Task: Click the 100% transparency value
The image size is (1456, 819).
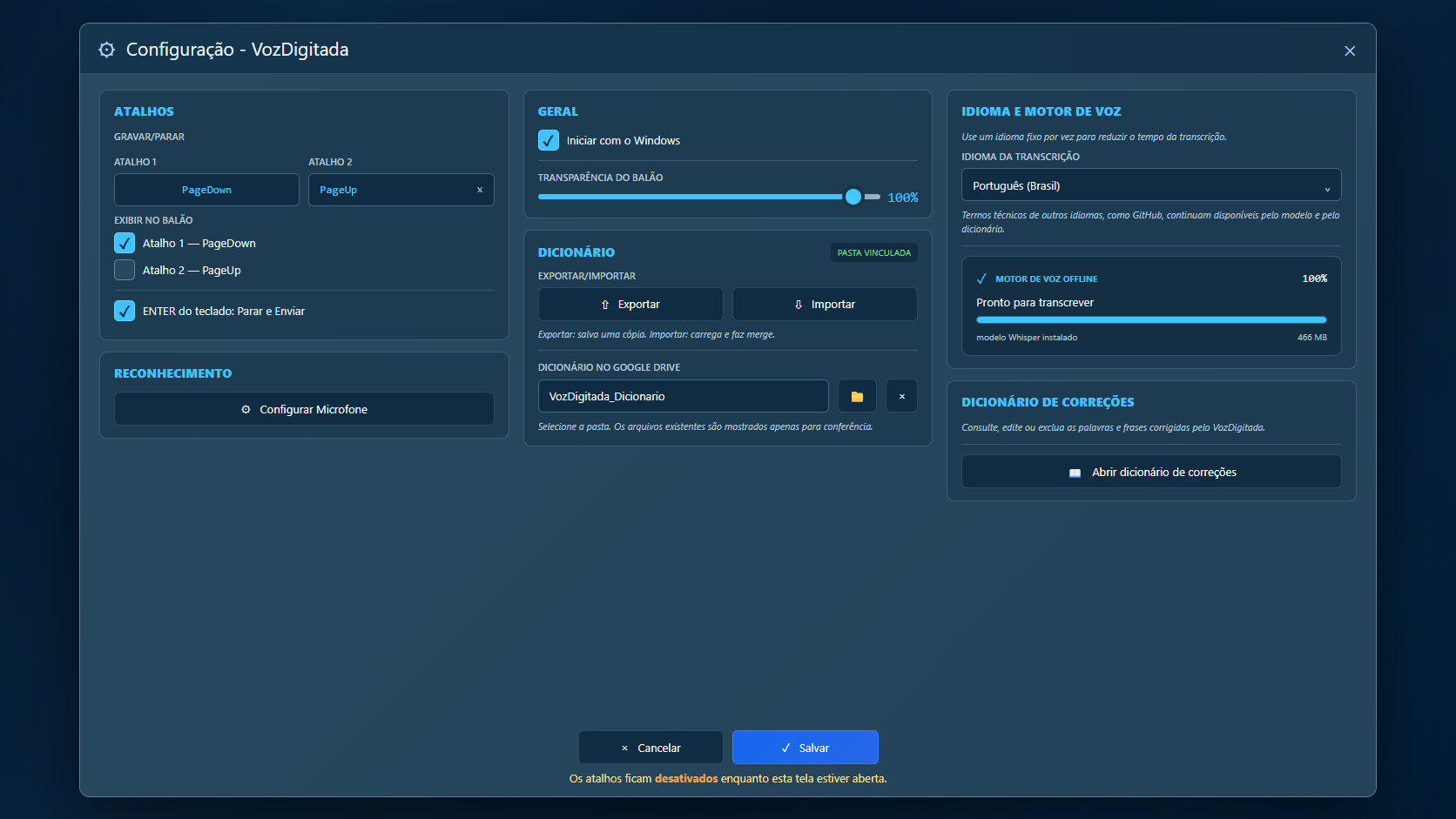Action: 902,198
